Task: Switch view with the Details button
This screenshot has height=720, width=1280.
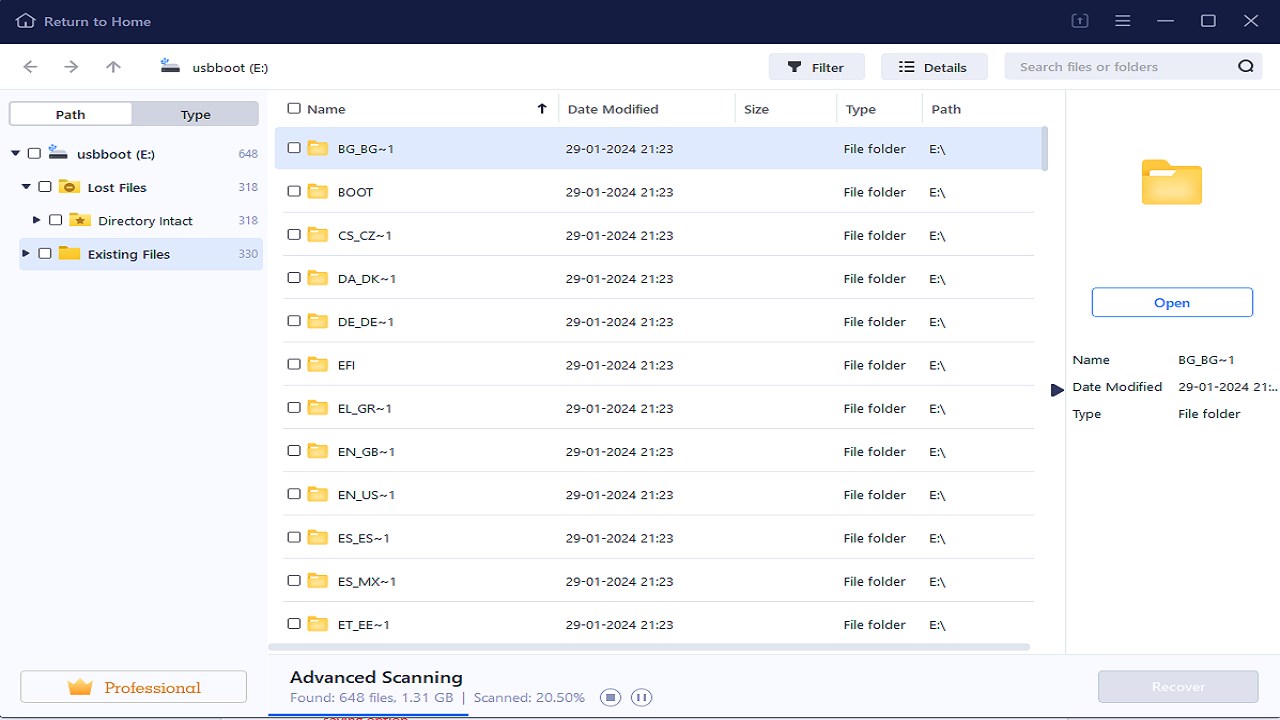Action: (934, 67)
